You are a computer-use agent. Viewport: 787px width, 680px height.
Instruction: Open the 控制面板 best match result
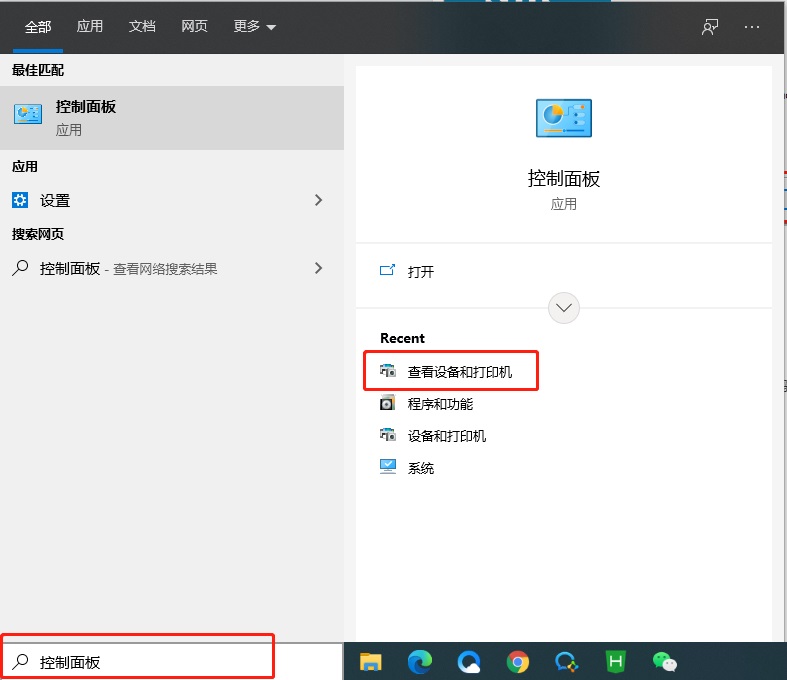tap(172, 118)
